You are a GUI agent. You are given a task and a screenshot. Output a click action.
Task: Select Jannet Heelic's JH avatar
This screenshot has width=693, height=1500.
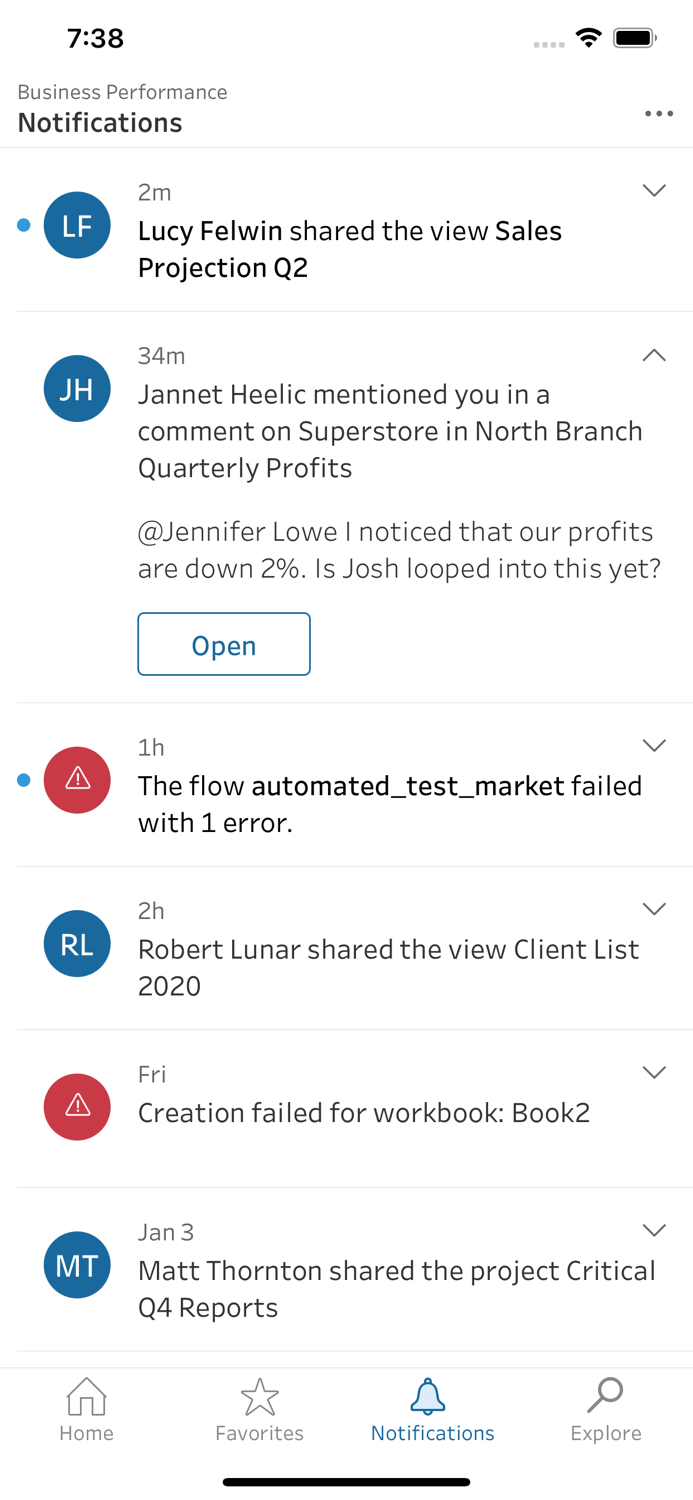click(x=77, y=388)
